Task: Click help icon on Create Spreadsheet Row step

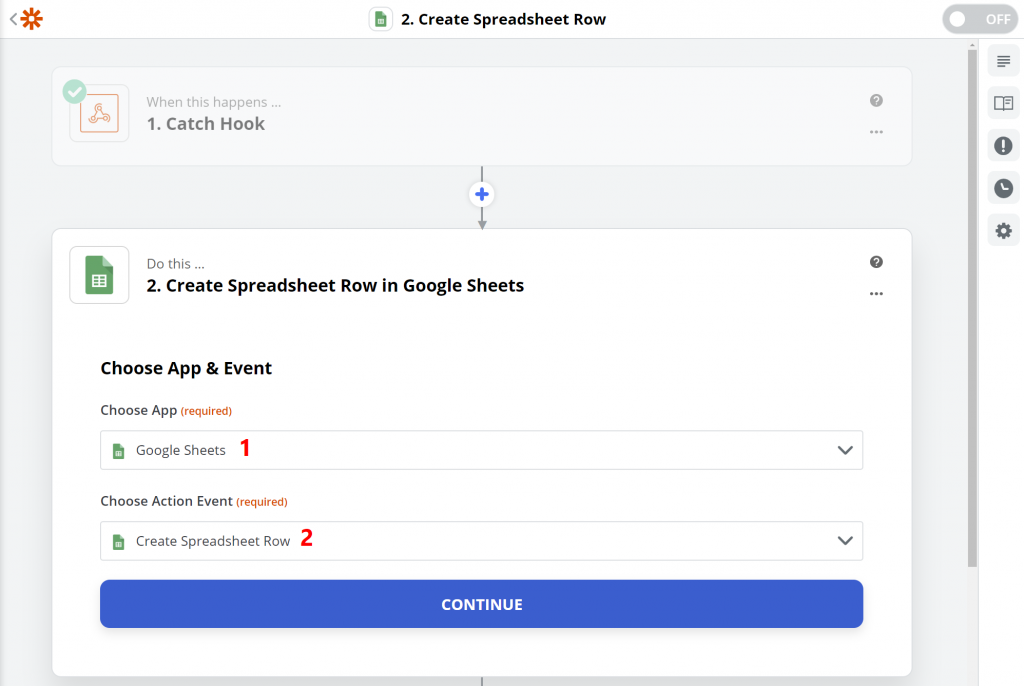Action: point(876,262)
